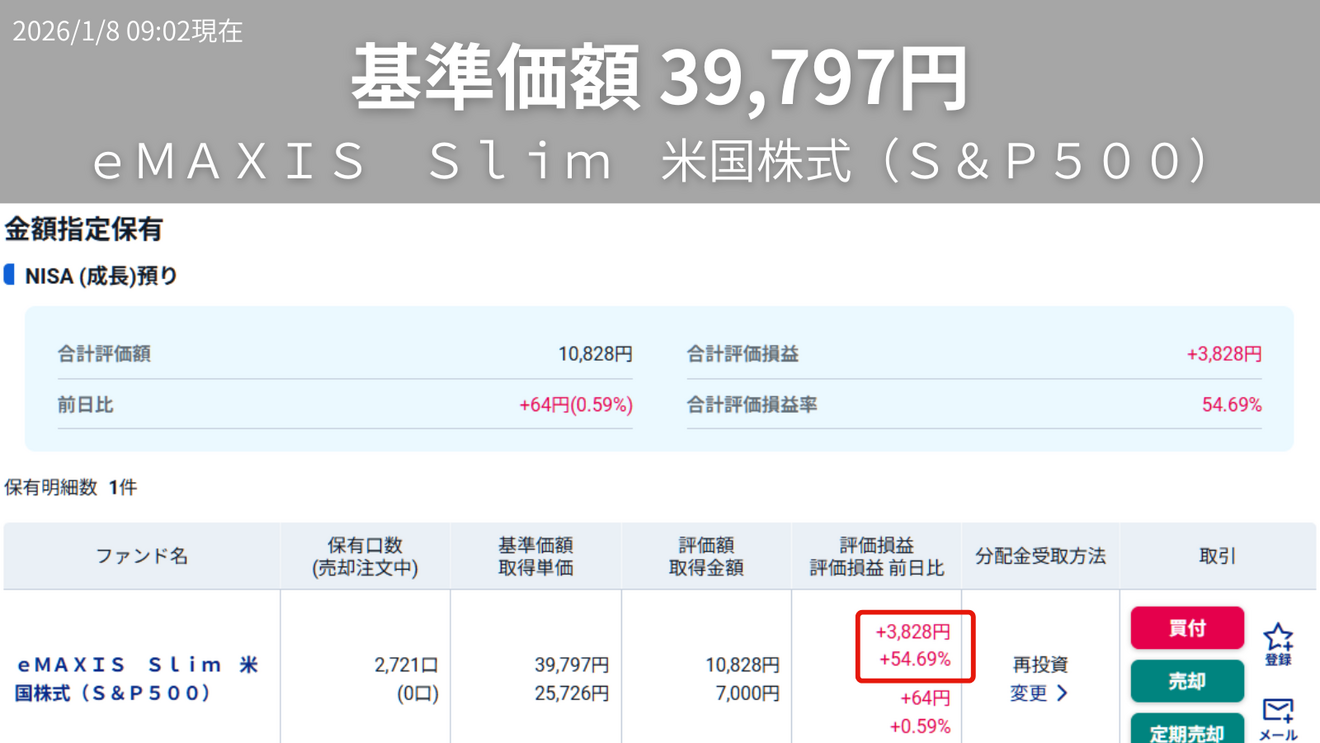The width and height of the screenshot is (1320, 743).
Task: Click the 金額指定保有 heading
Action: (x=83, y=229)
